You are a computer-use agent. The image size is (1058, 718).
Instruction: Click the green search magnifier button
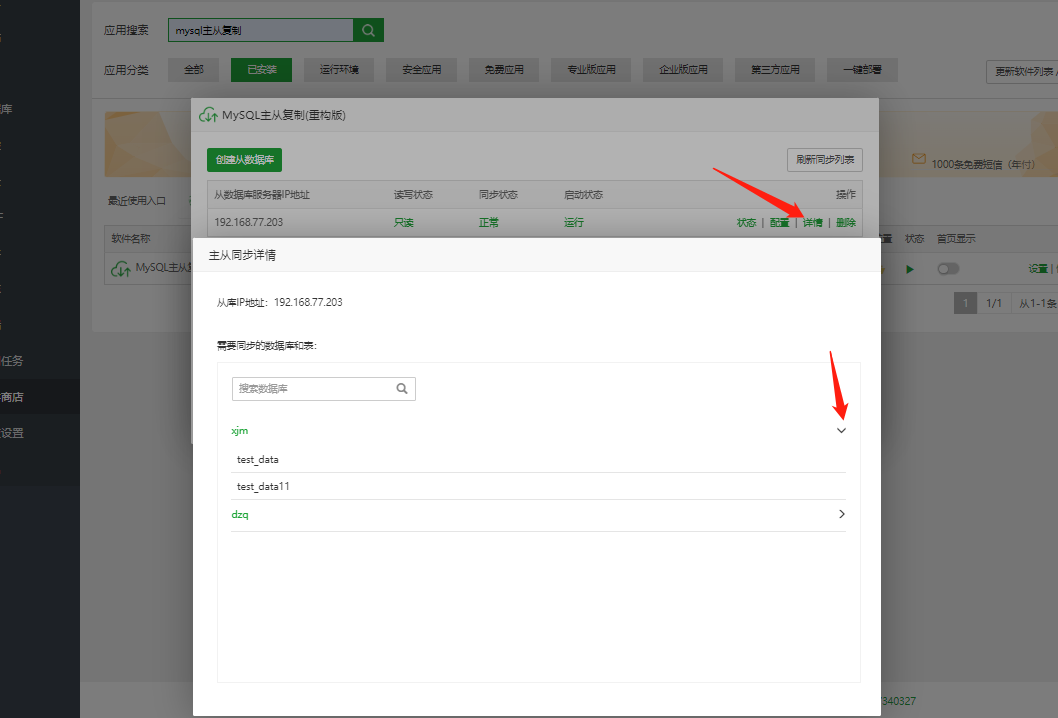click(x=368, y=30)
